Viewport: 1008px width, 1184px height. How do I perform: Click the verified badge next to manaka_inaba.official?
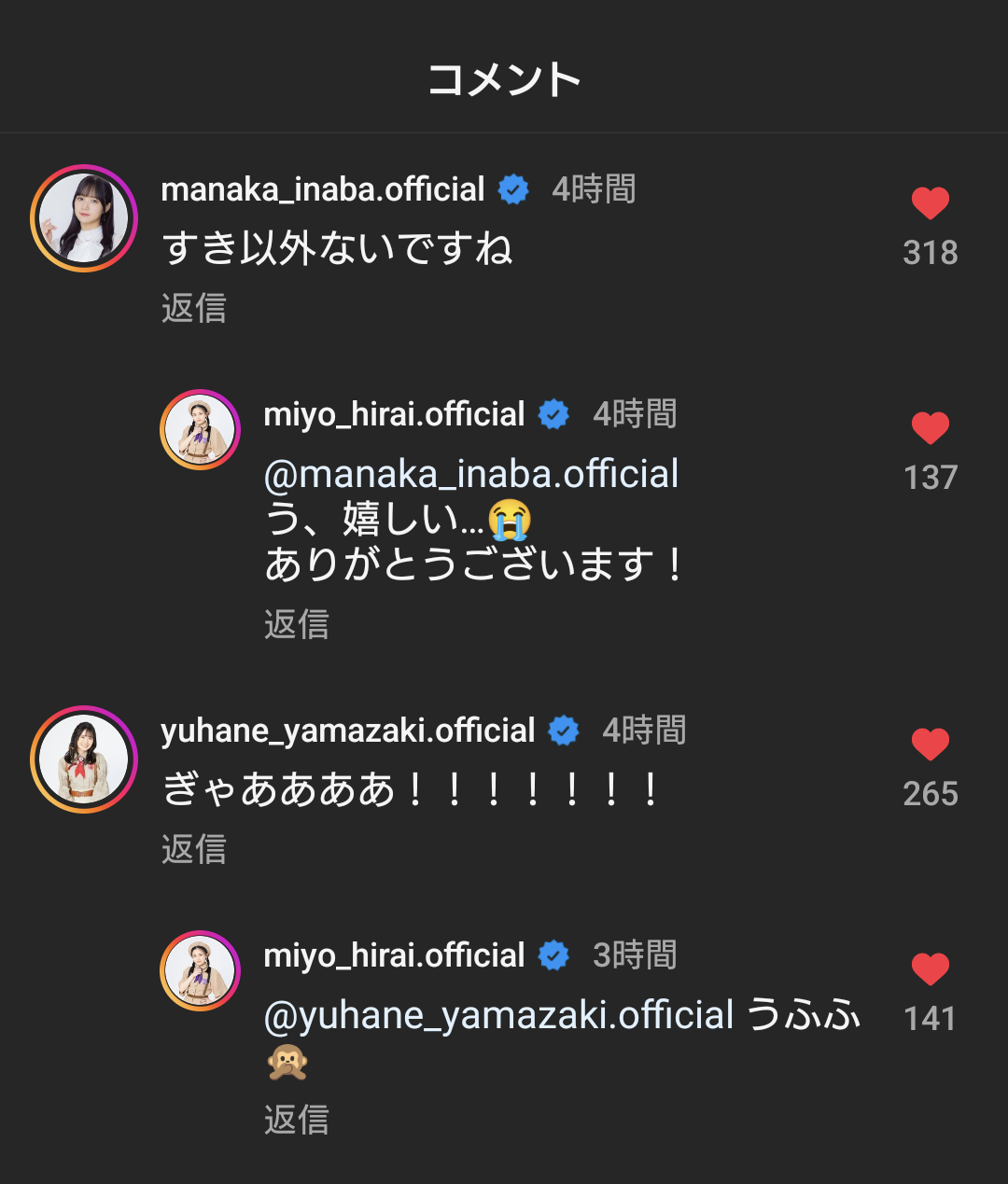[x=513, y=189]
